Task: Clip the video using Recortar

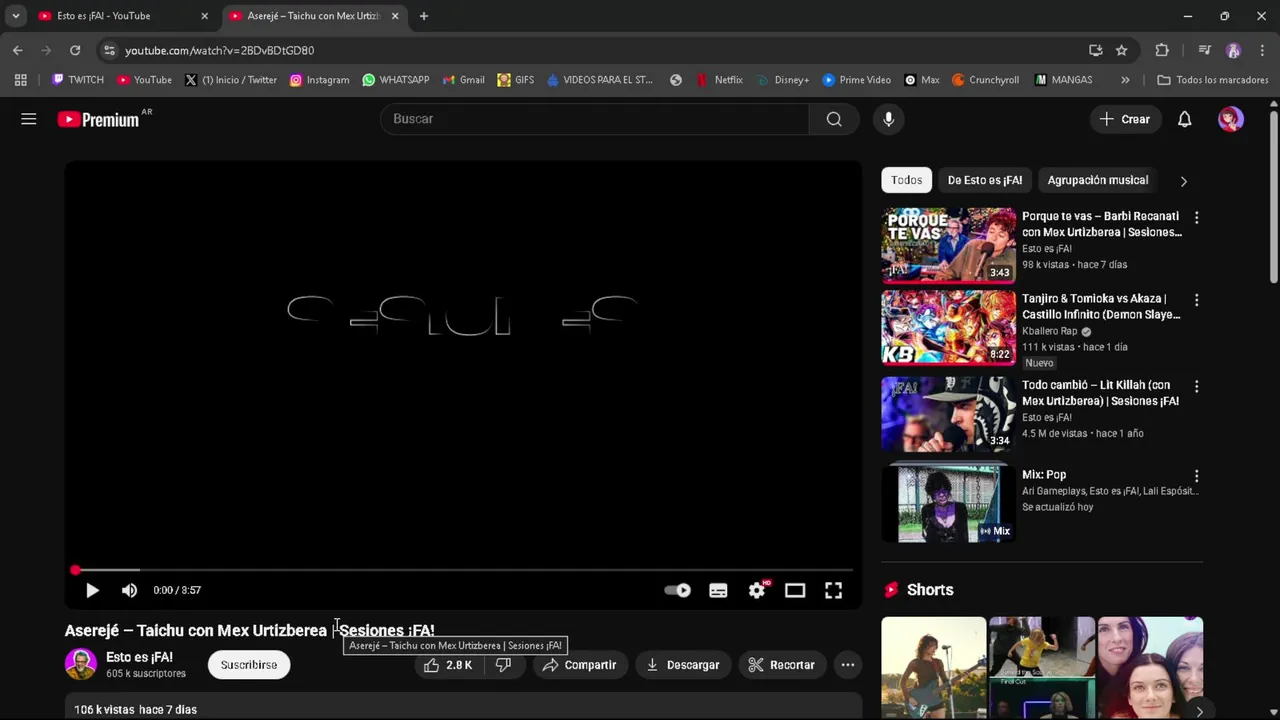Action: pos(782,665)
